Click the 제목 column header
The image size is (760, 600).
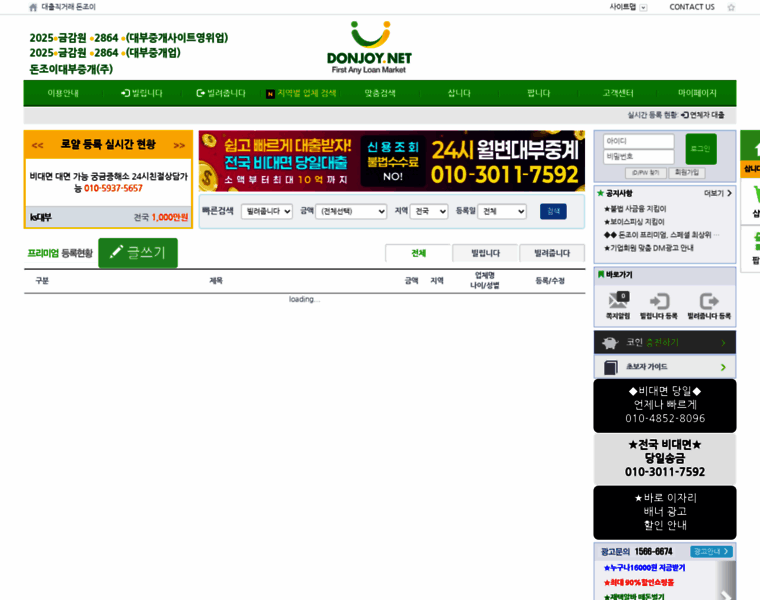click(x=216, y=281)
